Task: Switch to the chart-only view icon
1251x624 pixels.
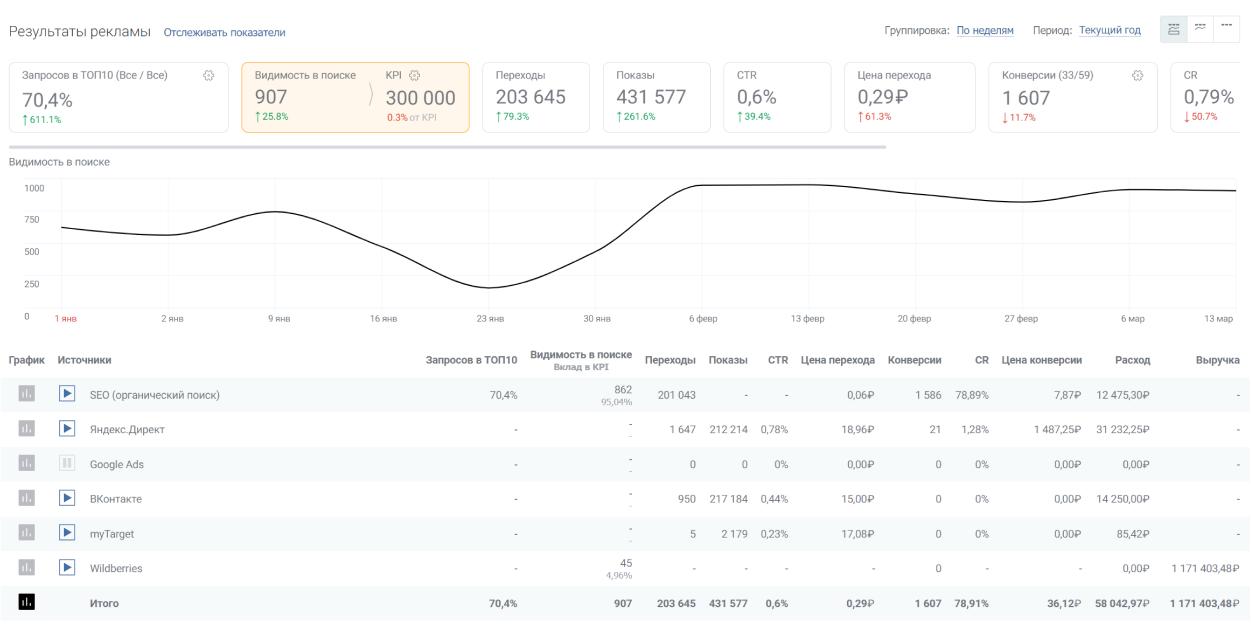Action: point(1200,29)
